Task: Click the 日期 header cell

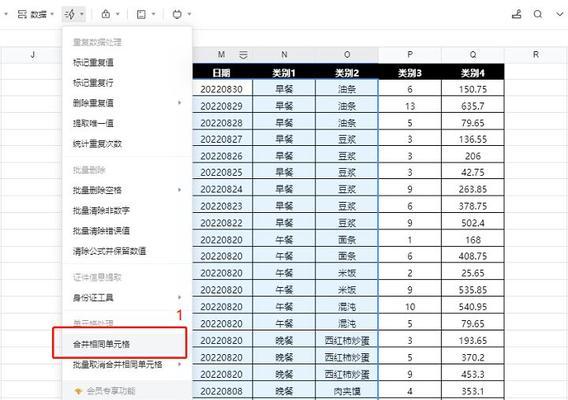Action: point(222,72)
